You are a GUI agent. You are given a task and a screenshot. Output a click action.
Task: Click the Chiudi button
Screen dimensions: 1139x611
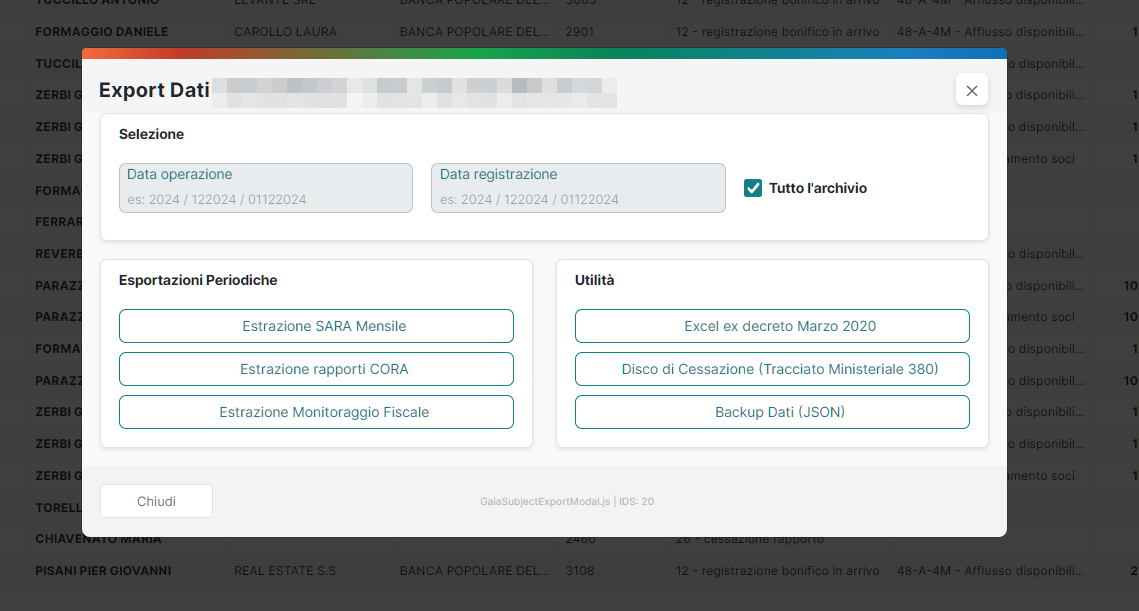tap(156, 501)
